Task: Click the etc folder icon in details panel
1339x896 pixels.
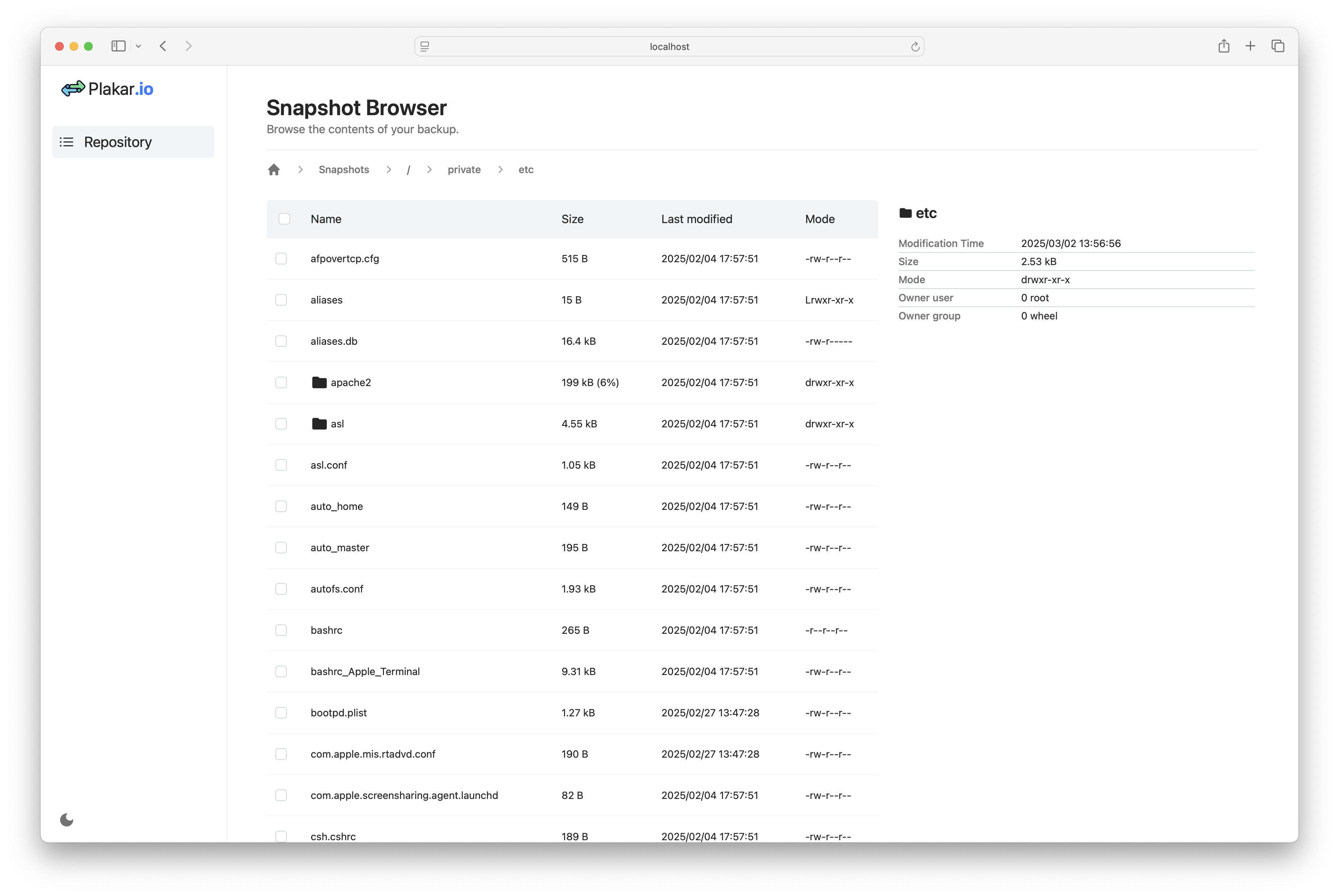Action: tap(905, 213)
